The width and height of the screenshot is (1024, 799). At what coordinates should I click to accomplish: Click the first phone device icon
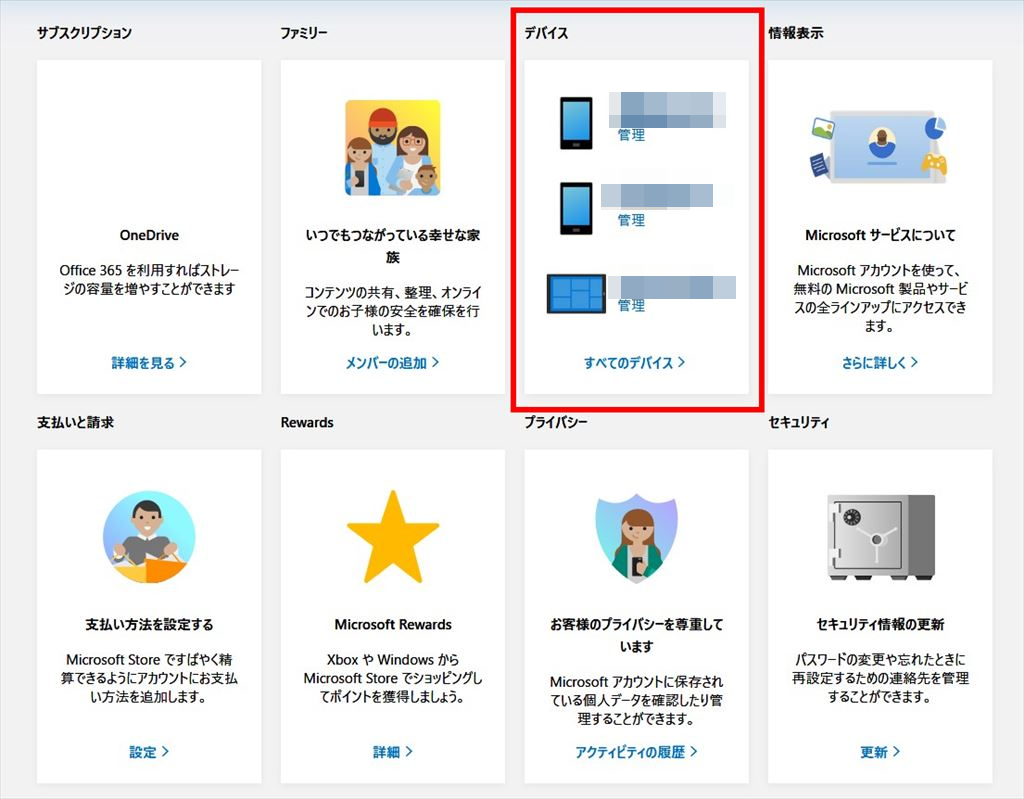pyautogui.click(x=576, y=122)
